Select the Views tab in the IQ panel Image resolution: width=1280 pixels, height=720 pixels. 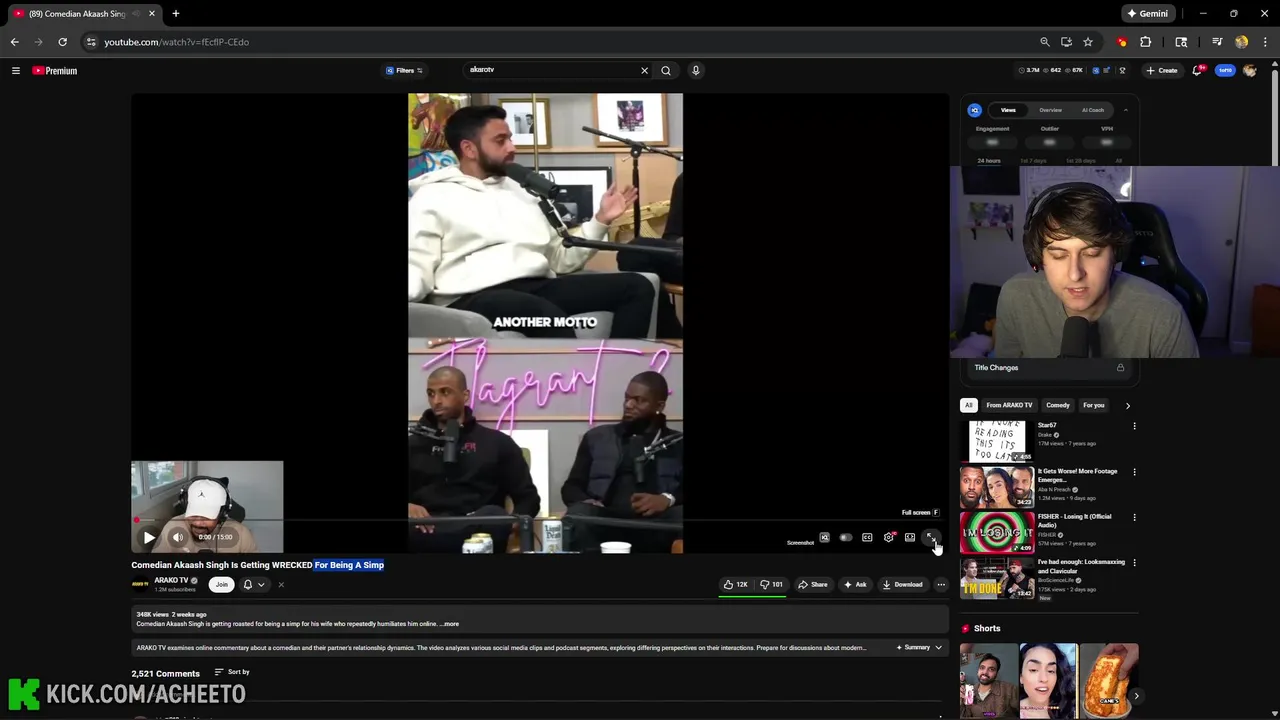pyautogui.click(x=1008, y=110)
